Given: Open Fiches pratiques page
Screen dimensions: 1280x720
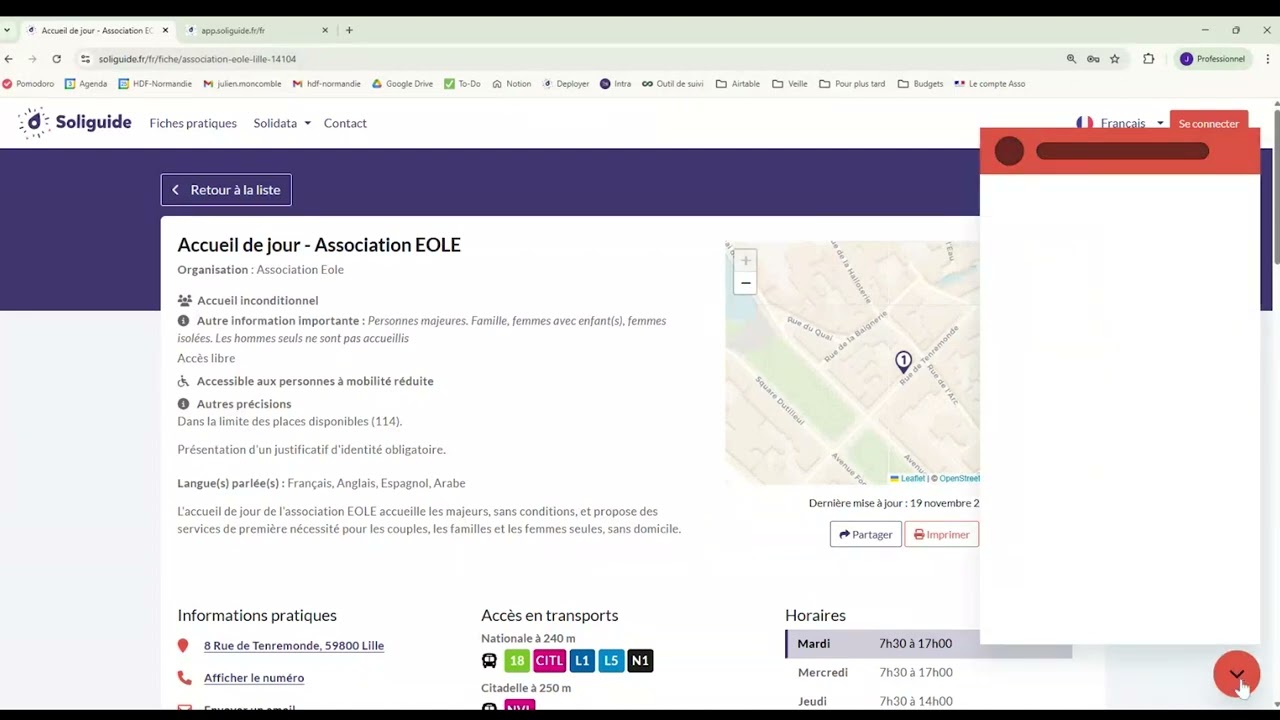Looking at the screenshot, I should point(193,123).
